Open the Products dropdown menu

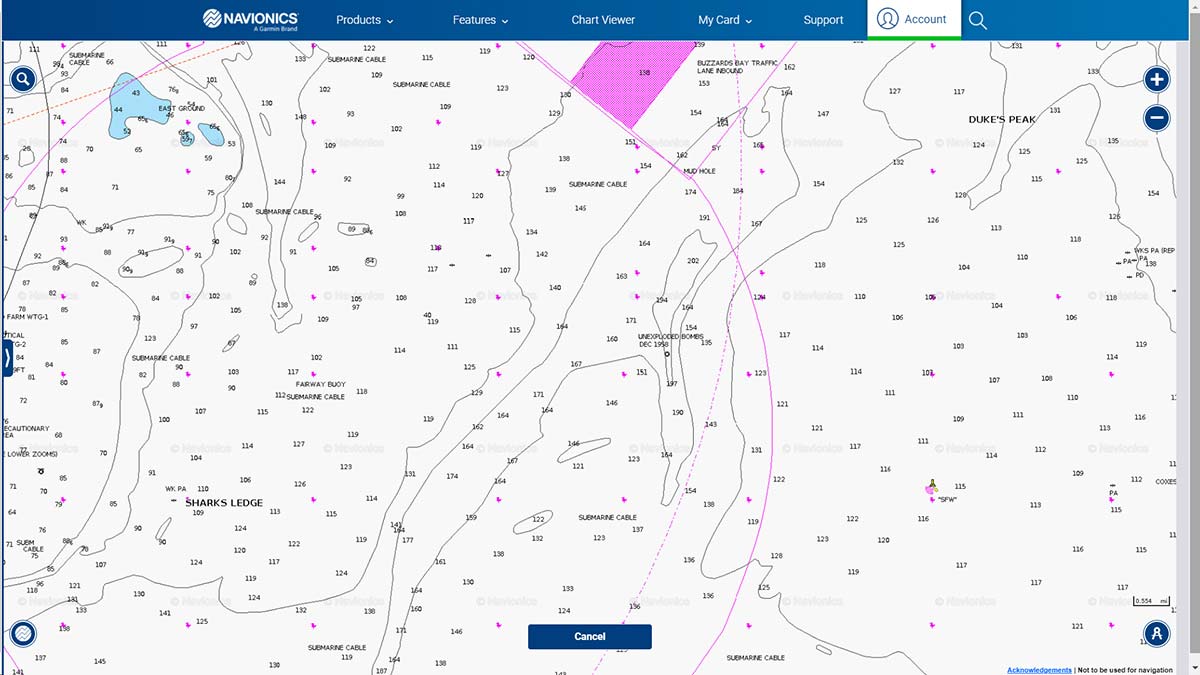click(x=364, y=20)
